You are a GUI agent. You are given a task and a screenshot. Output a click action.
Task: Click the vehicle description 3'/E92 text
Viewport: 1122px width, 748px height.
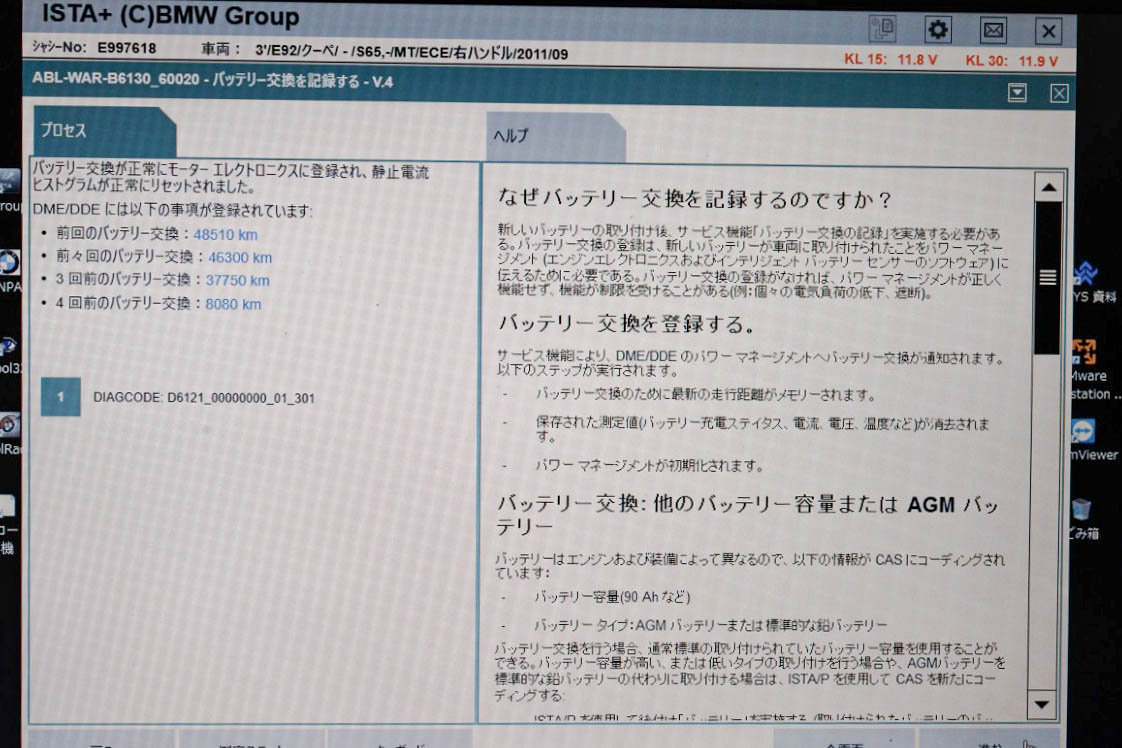click(x=411, y=52)
